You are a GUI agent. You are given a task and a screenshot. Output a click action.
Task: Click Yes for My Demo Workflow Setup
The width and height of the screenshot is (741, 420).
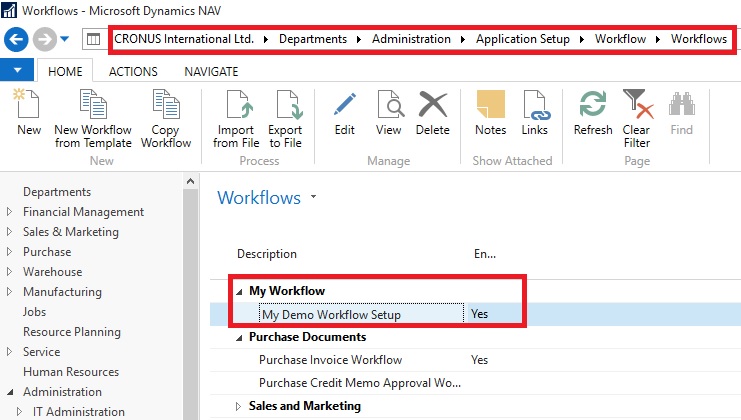coord(479,314)
